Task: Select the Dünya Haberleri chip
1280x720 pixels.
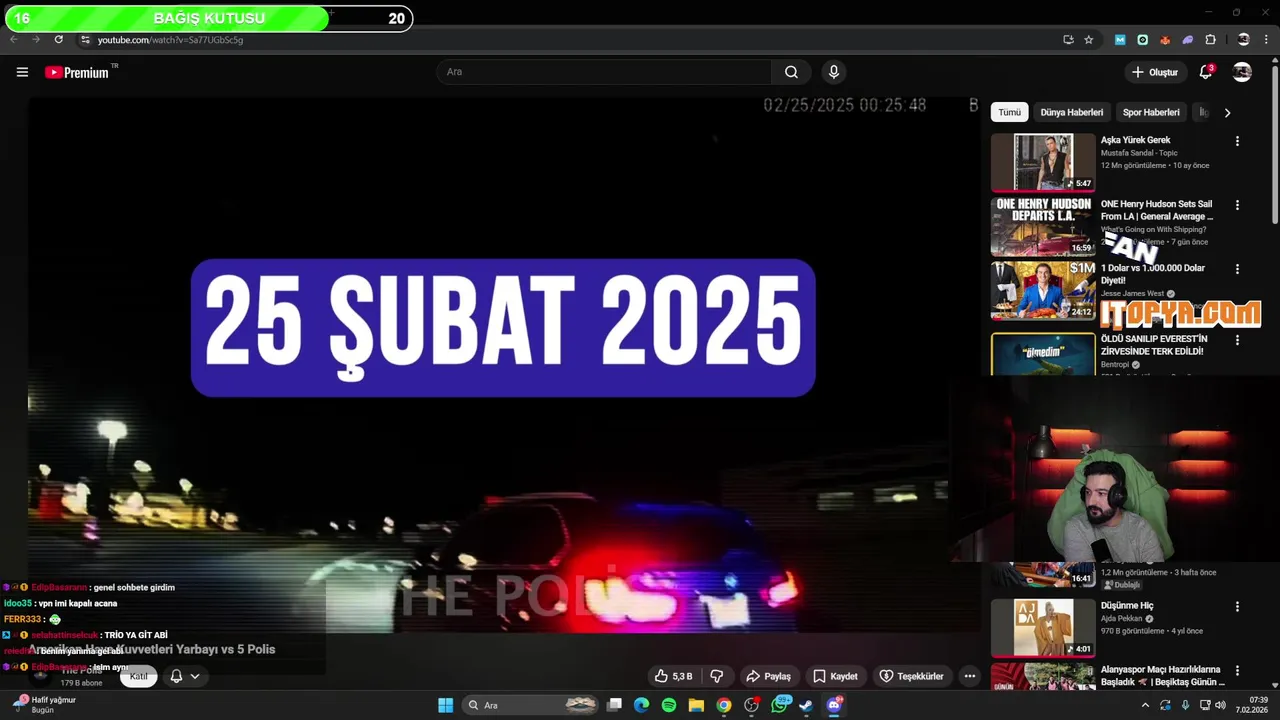Action: pos(1071,112)
